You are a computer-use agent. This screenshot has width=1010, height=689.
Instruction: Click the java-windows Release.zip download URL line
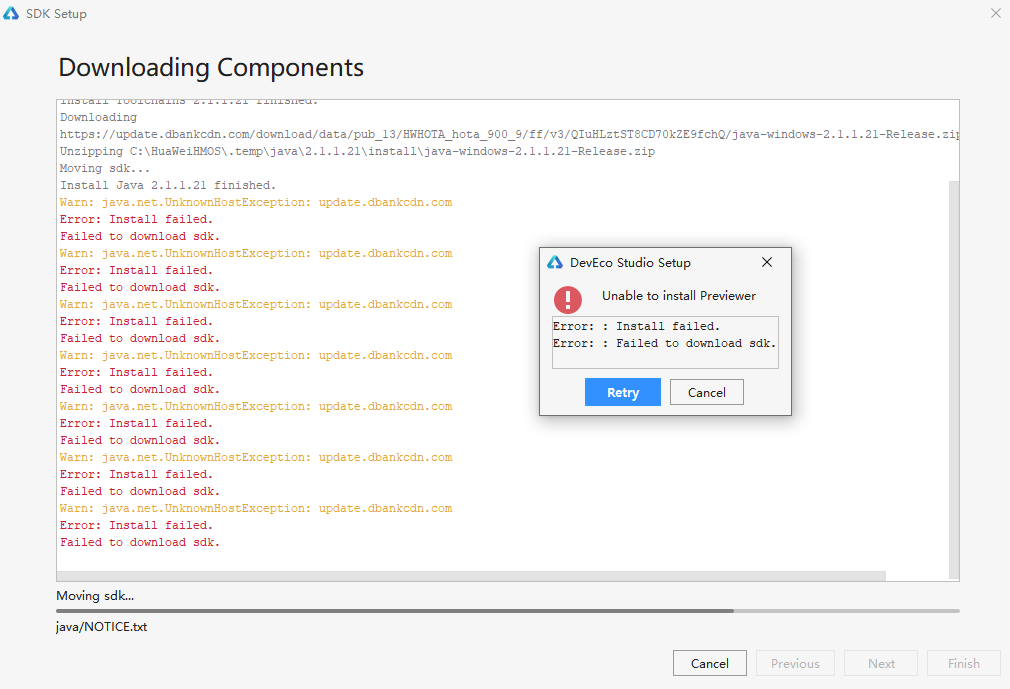click(x=509, y=134)
